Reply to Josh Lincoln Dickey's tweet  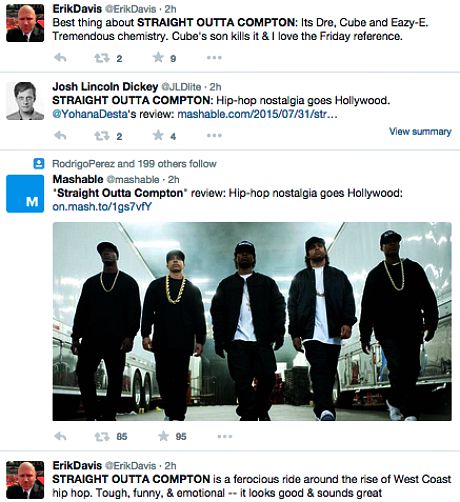pyautogui.click(x=60, y=136)
